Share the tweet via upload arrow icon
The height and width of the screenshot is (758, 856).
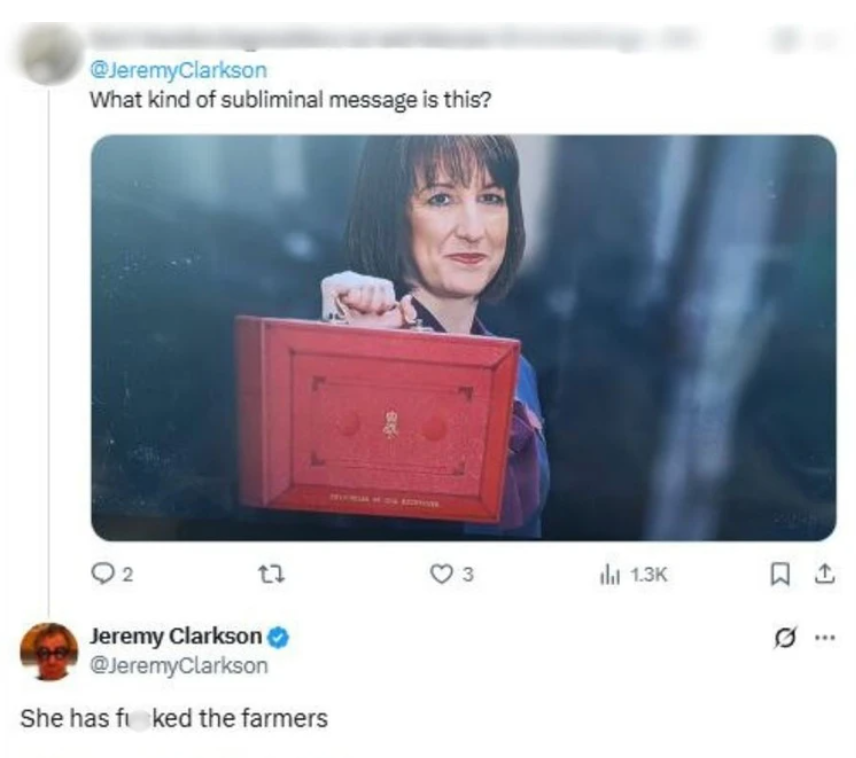point(825,574)
